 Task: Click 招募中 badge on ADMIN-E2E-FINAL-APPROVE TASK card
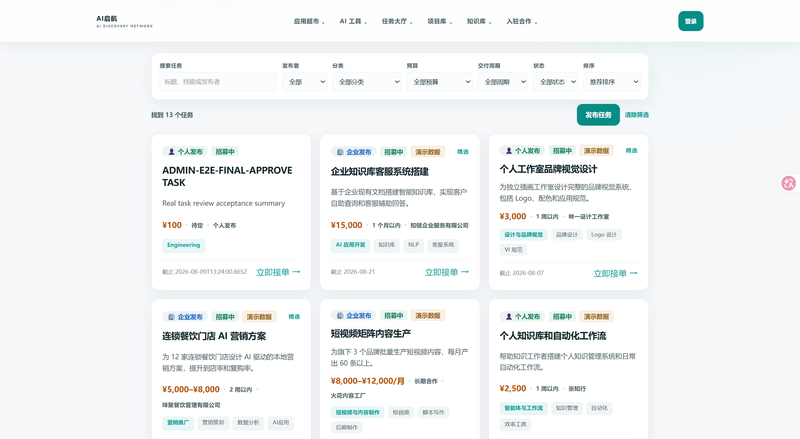coord(225,152)
